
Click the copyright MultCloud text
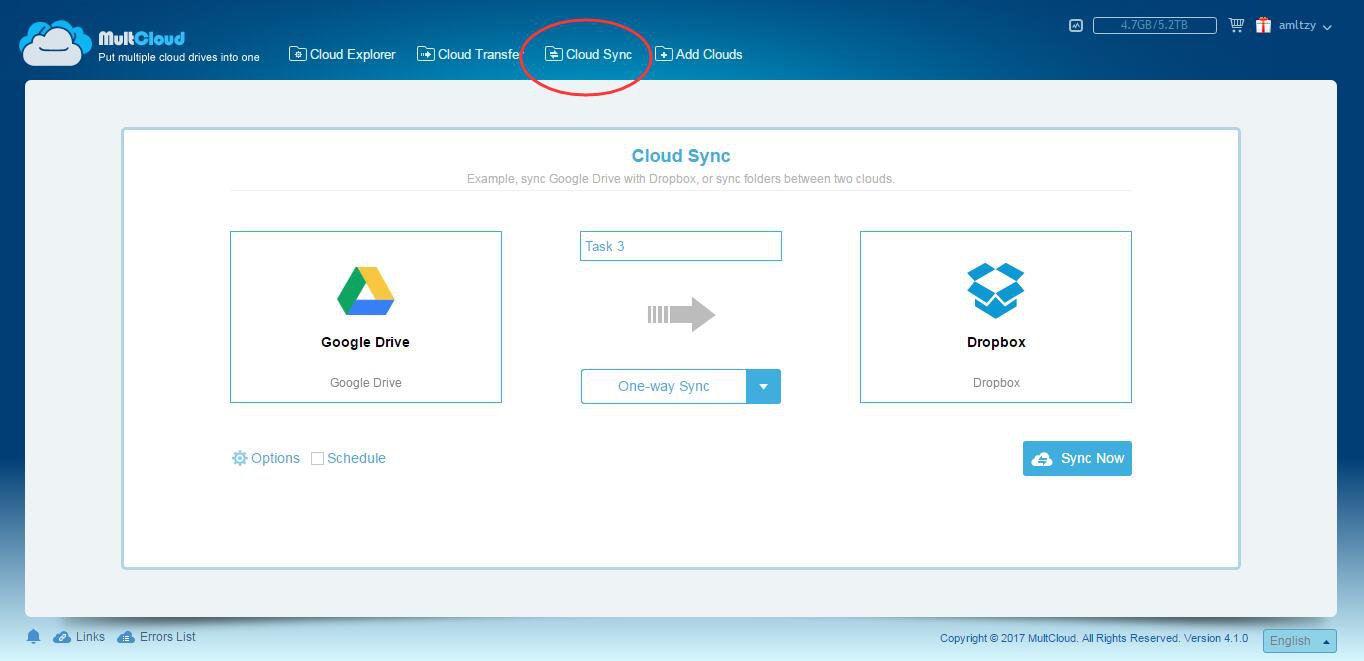(1094, 638)
